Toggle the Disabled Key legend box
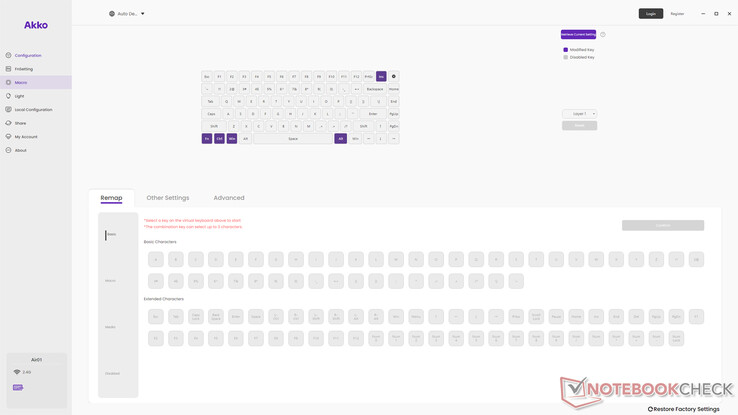This screenshot has width=738, height=415. tap(566, 57)
